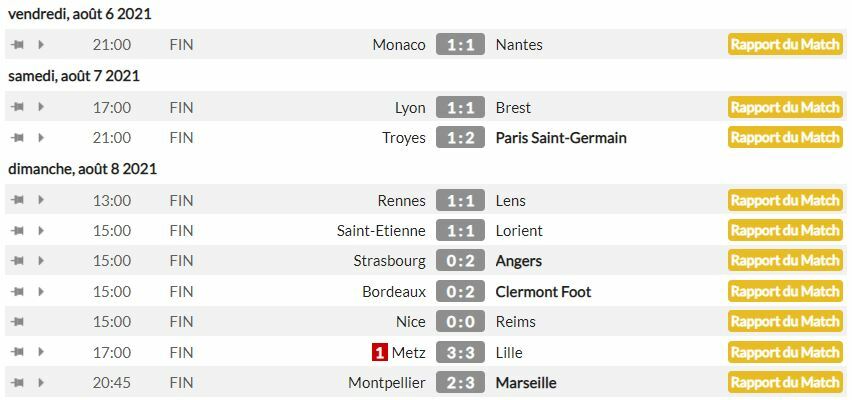This screenshot has height=400, width=852.
Task: Click the 3:3 score of Metz vs Lille
Action: [x=460, y=353]
